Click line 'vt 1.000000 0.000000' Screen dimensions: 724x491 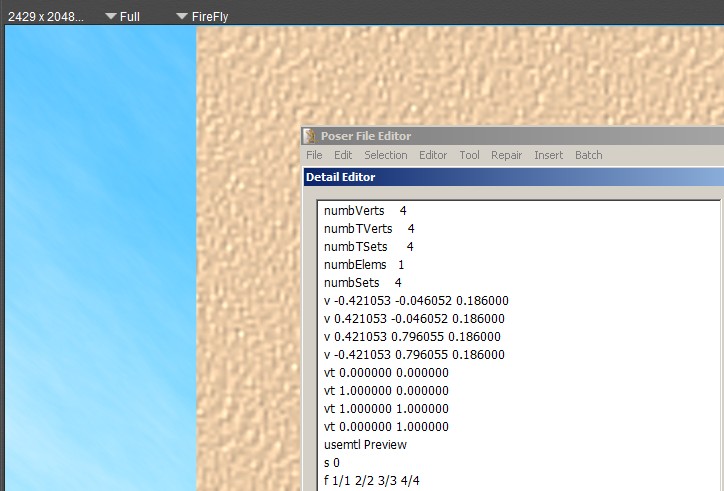pyautogui.click(x=386, y=391)
